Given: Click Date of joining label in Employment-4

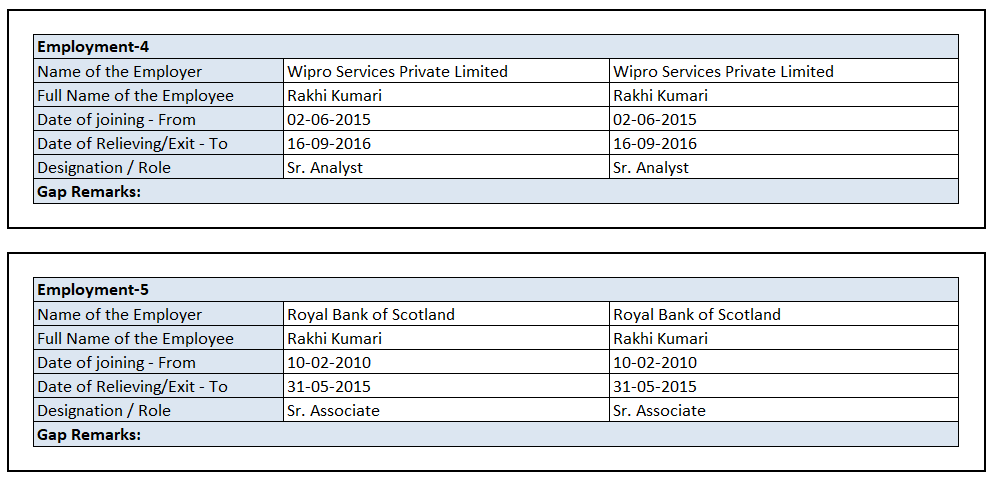Looking at the screenshot, I should [117, 119].
